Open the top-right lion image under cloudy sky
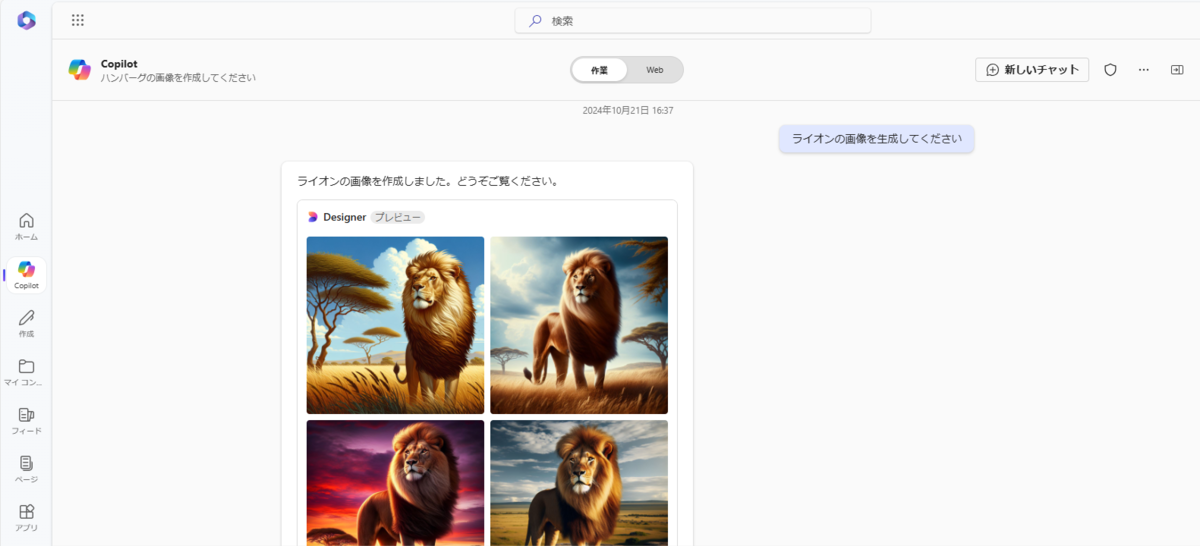 click(579, 325)
